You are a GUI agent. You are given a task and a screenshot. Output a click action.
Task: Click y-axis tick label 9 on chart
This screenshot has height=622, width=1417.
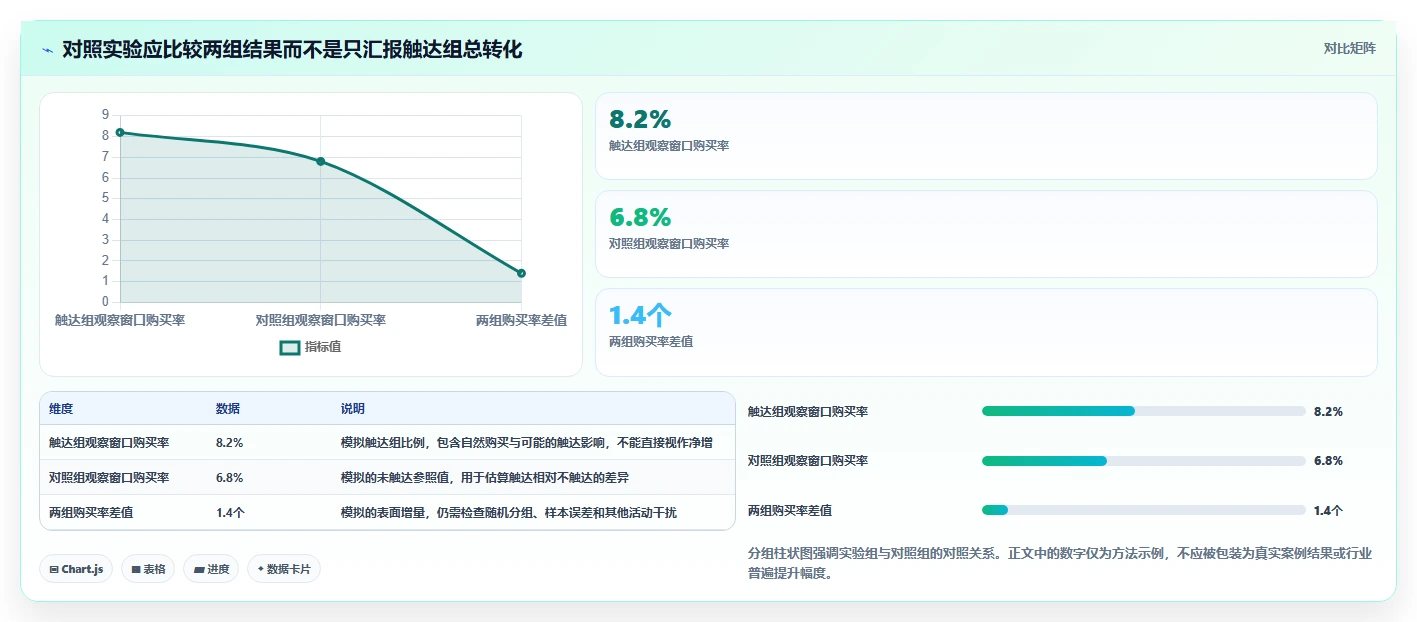coord(105,115)
